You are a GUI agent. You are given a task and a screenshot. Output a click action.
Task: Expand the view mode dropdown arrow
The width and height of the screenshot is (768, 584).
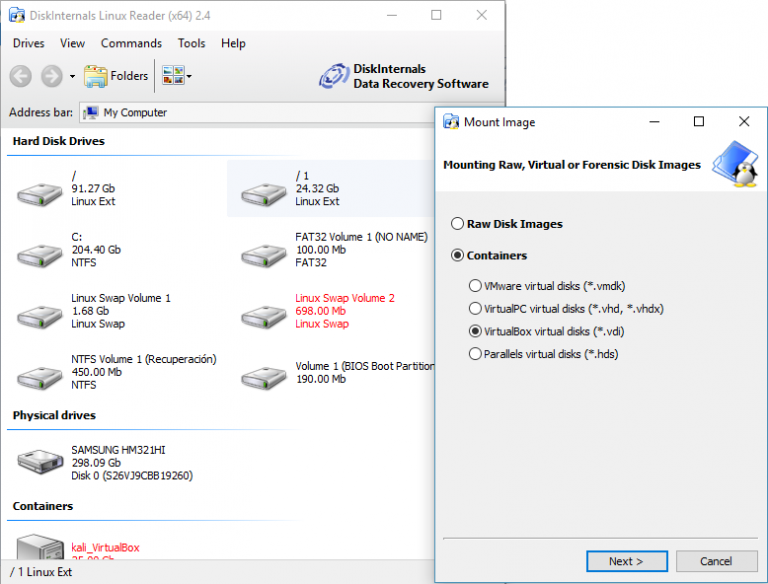[189, 76]
